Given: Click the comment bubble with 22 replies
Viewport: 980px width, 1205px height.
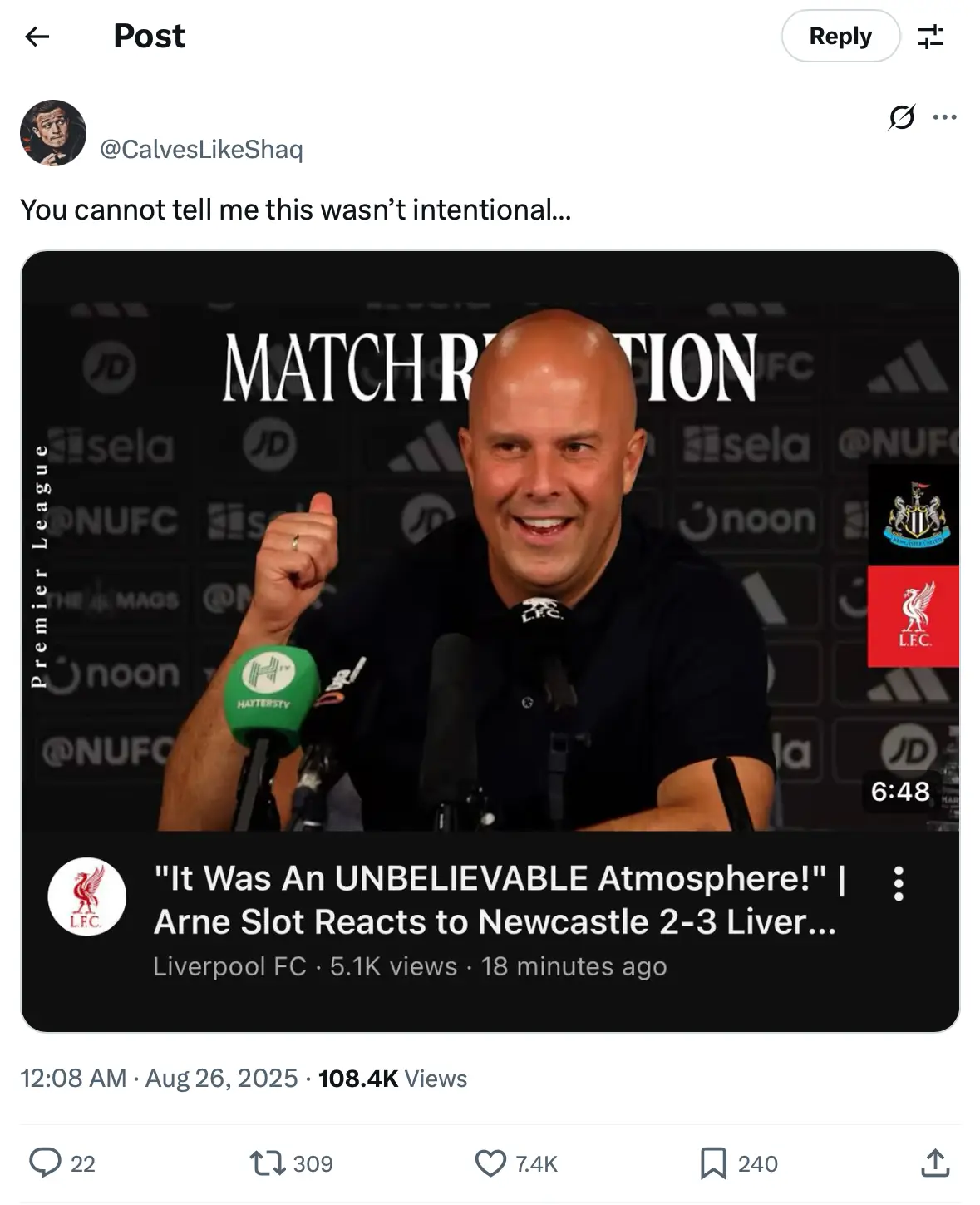Looking at the screenshot, I should pos(62,1163).
